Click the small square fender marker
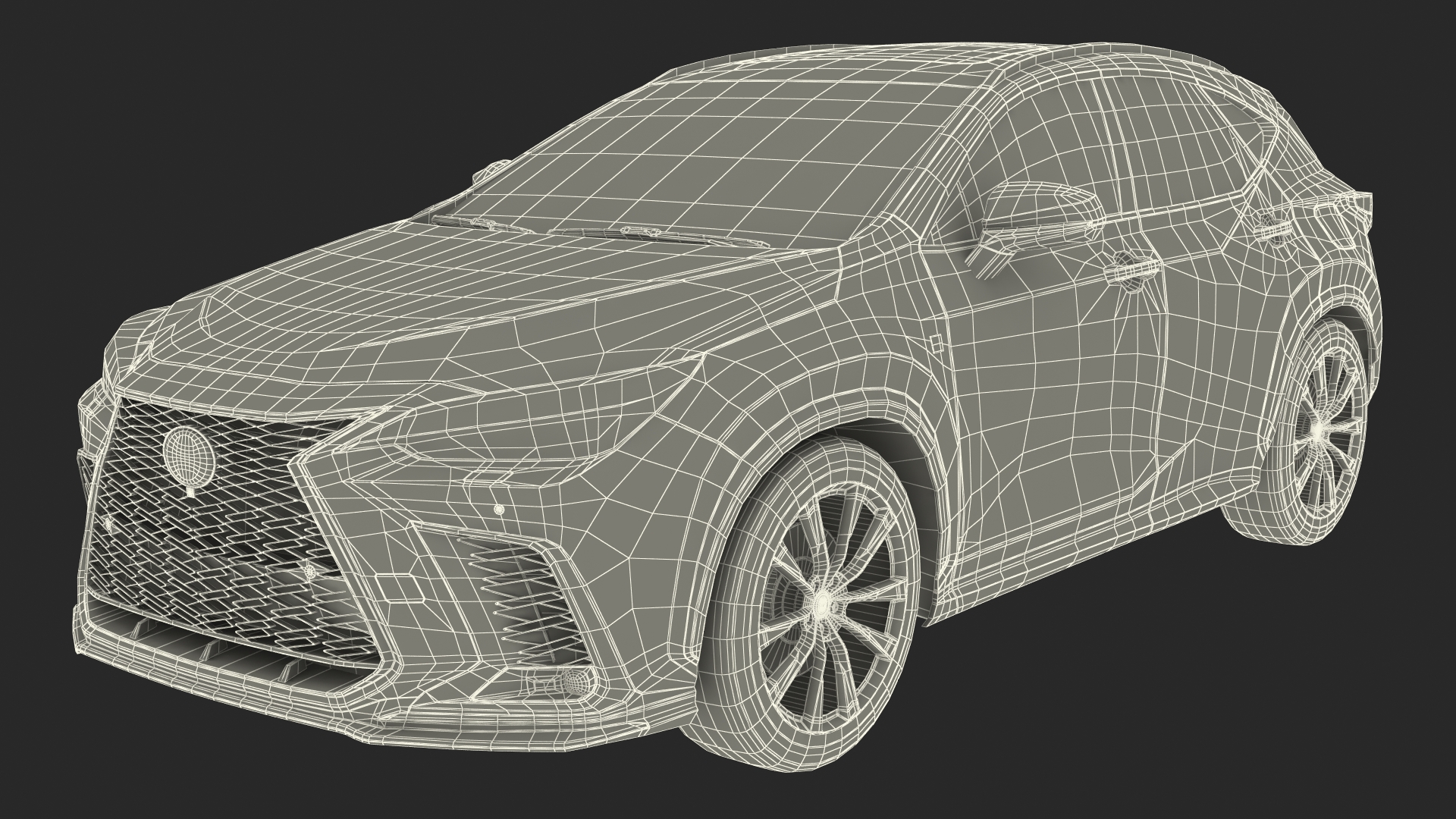The image size is (1456, 819). pyautogui.click(x=935, y=342)
